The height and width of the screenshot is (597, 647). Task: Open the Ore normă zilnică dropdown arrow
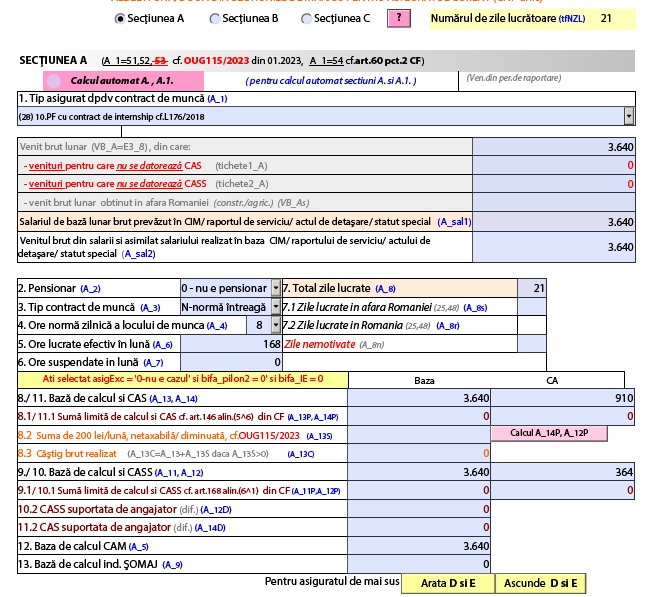point(276,325)
